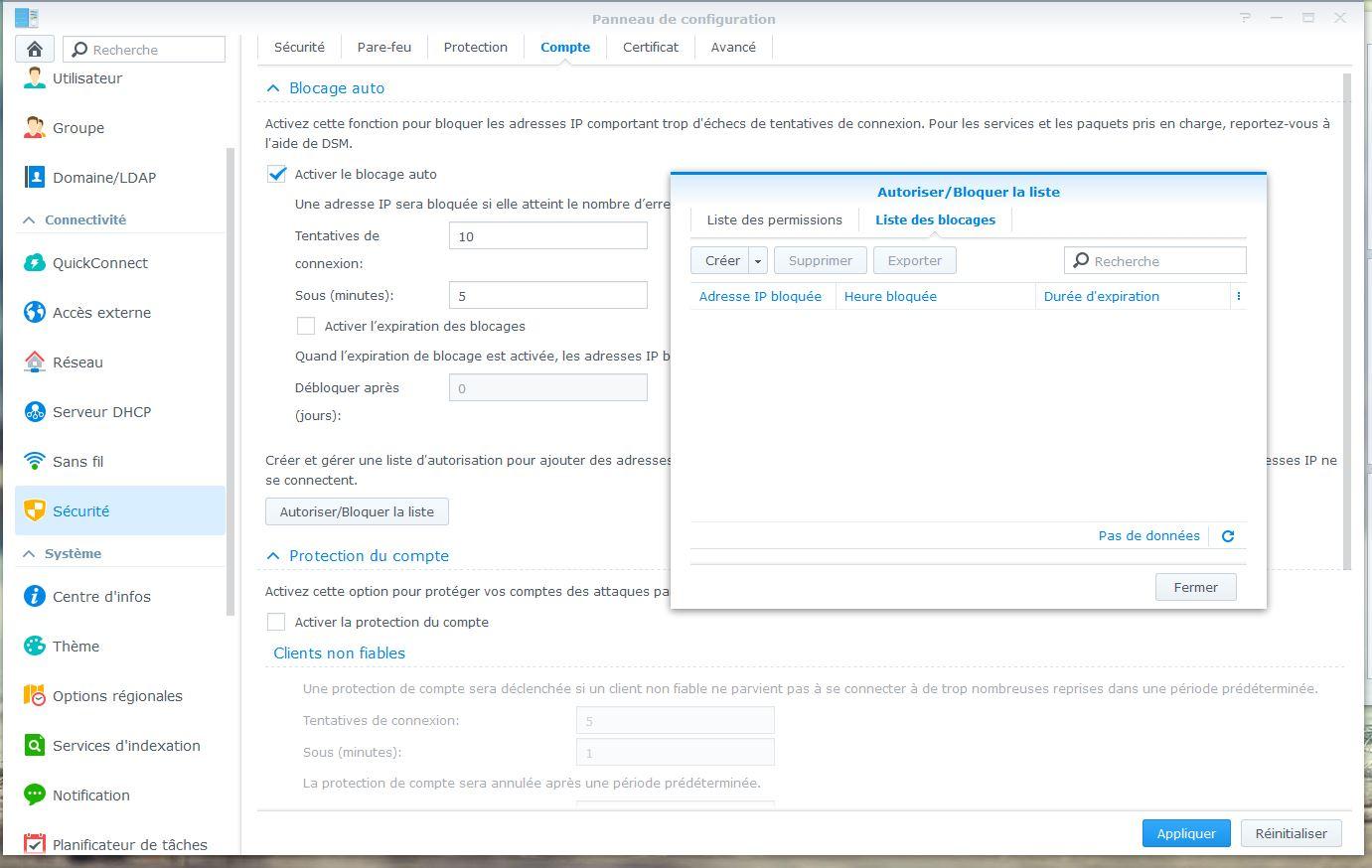Switch to the Certificat tab
1372x868 pixels.
click(651, 47)
